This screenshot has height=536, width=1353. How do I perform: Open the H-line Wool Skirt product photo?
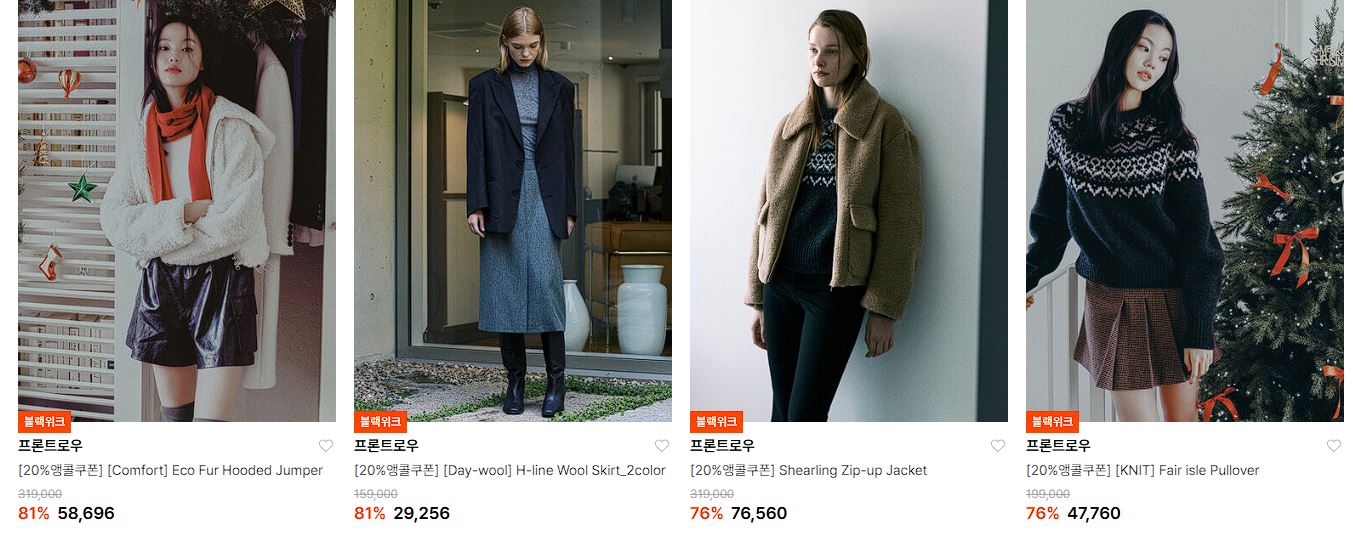tap(513, 210)
